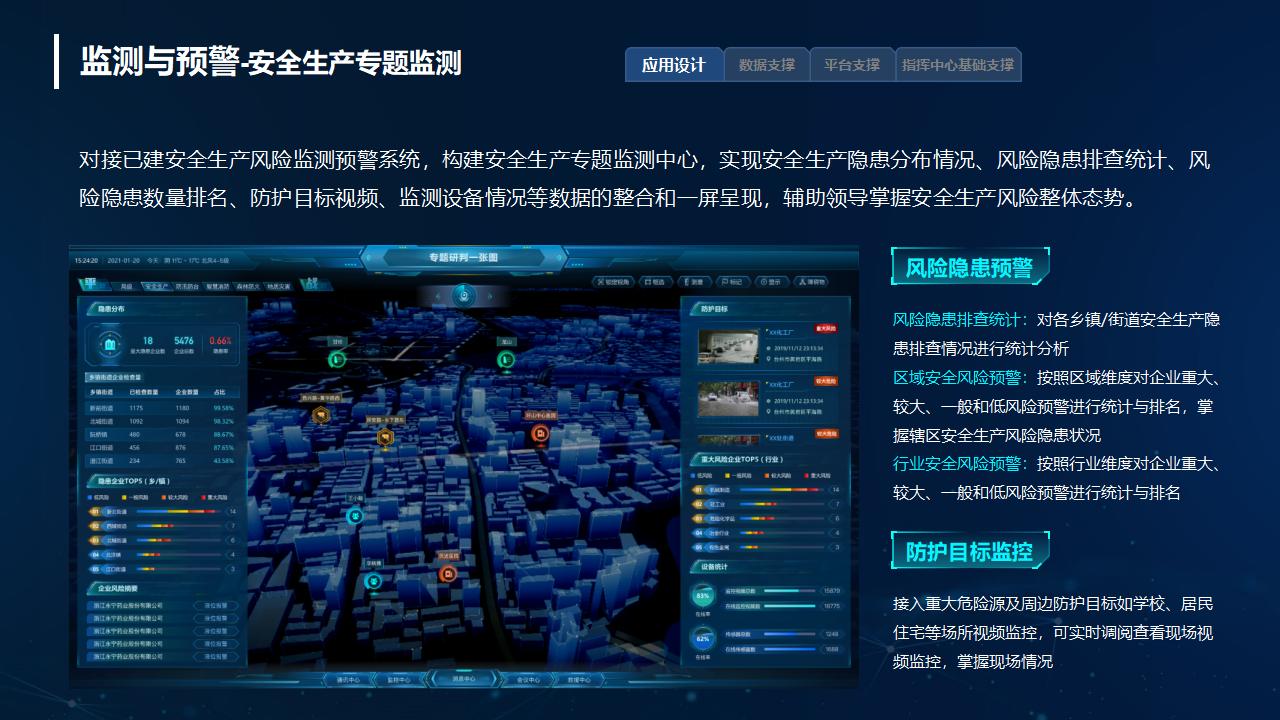Open the 森林防火 dashboard nav tab
The width and height of the screenshot is (1280, 720).
[x=248, y=286]
